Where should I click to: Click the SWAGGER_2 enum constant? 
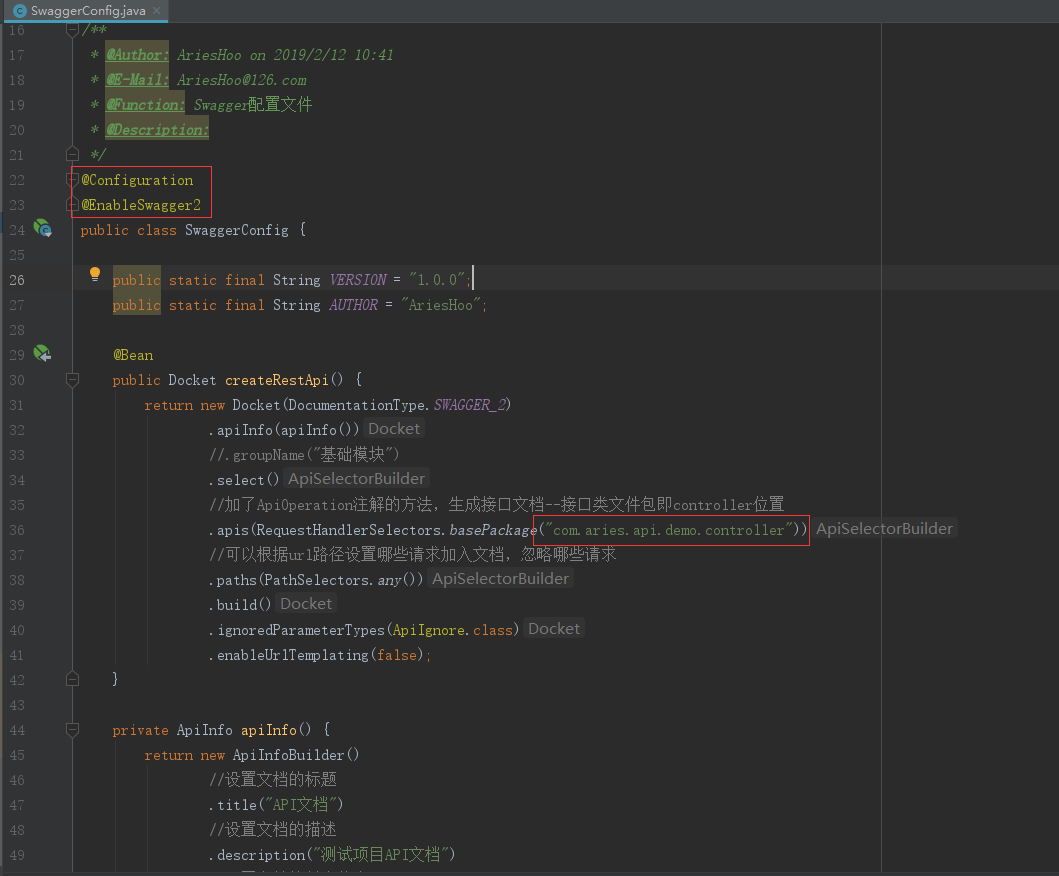469,405
